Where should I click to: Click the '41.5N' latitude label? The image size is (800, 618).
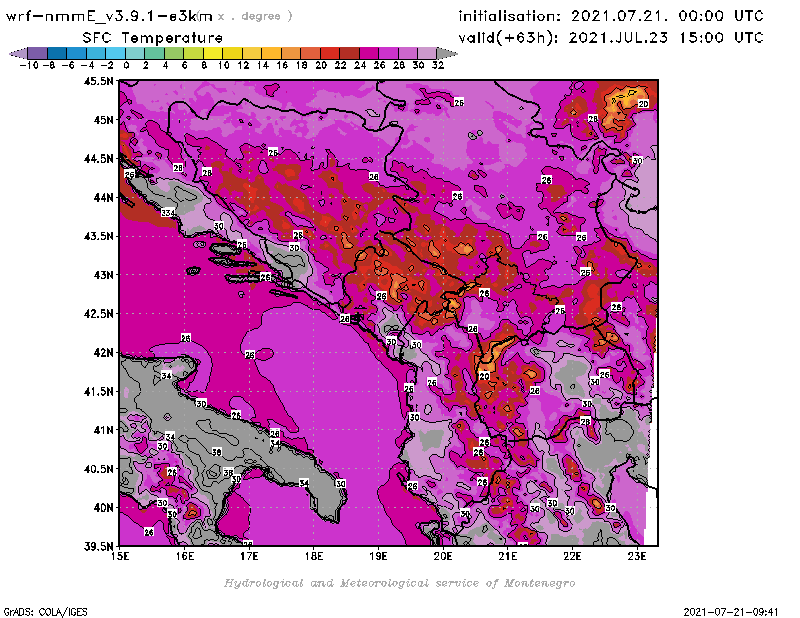98,391
